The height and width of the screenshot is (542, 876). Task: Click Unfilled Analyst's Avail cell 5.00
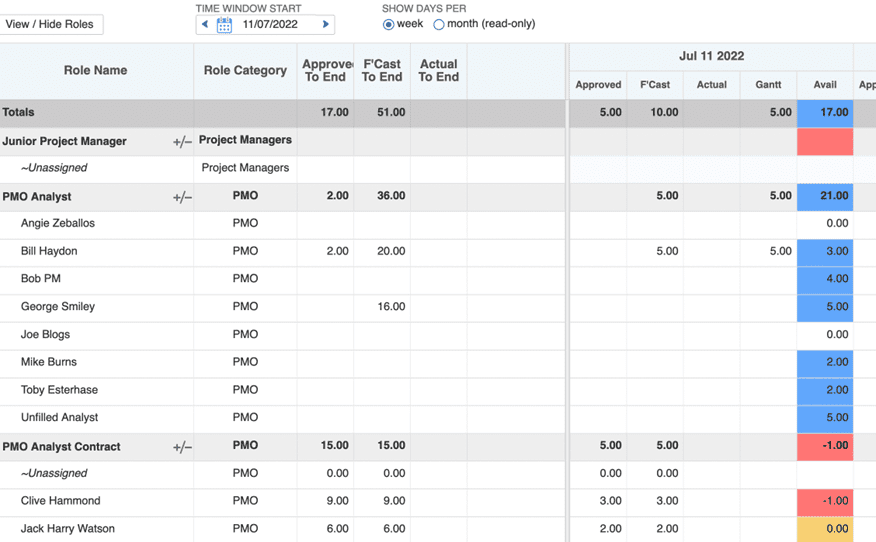(x=825, y=419)
